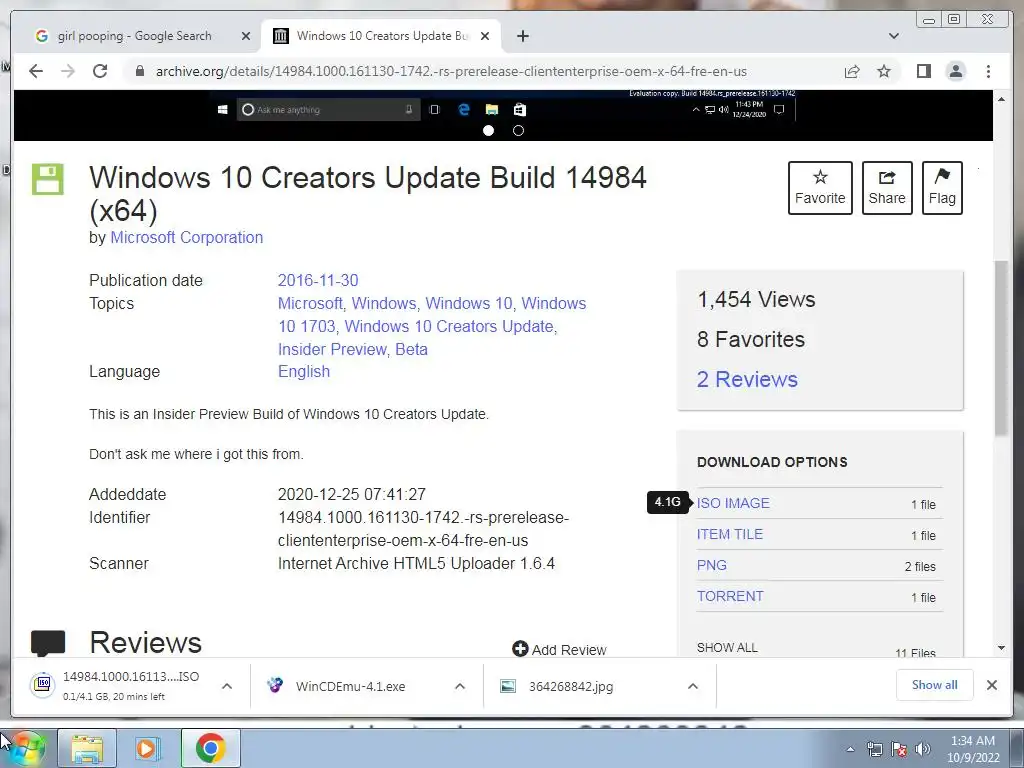1024x768 pixels.
Task: Open the Windows 10 Creators Update topic link
Action: point(449,326)
